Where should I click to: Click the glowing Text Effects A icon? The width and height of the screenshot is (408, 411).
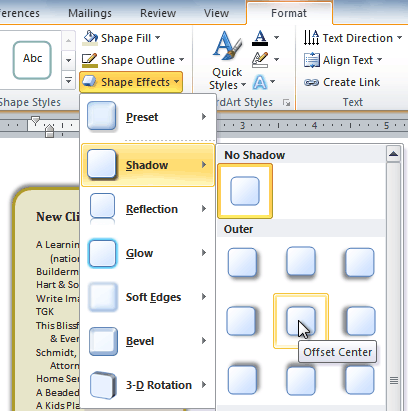click(x=260, y=82)
